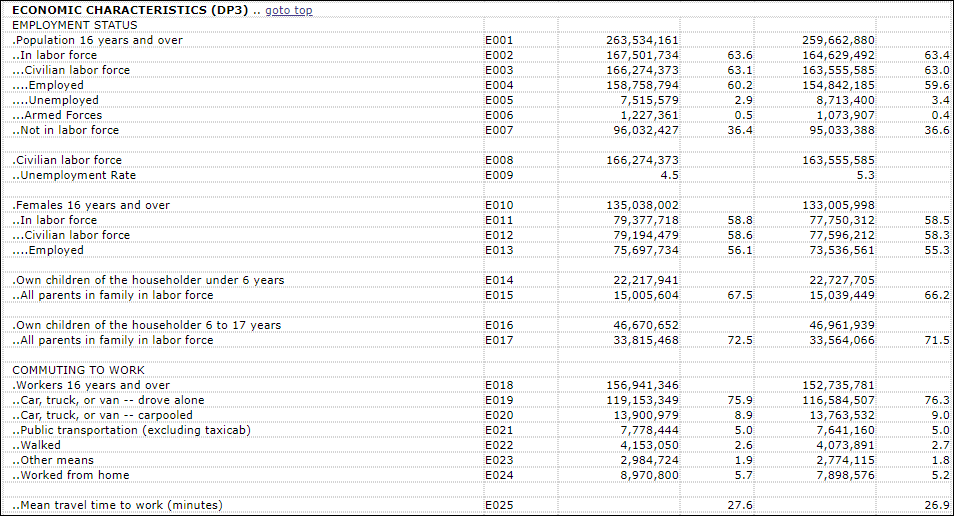Image resolution: width=954 pixels, height=516 pixels.
Task: Click value 15,005,604
Action: click(x=646, y=295)
